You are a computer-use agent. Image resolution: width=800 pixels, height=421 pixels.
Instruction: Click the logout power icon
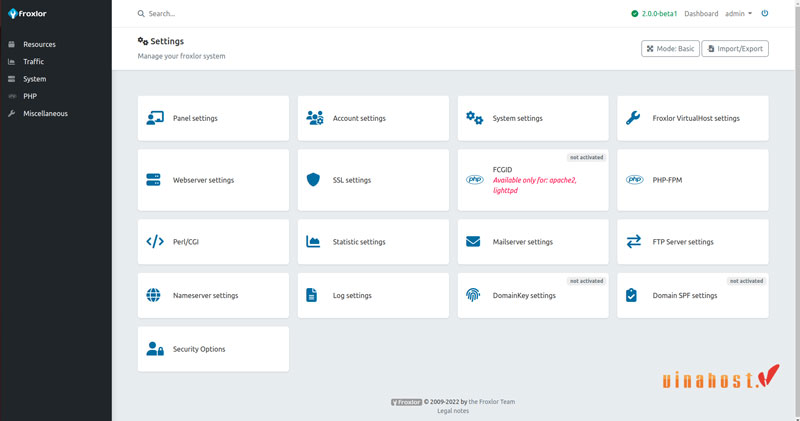[x=764, y=13]
